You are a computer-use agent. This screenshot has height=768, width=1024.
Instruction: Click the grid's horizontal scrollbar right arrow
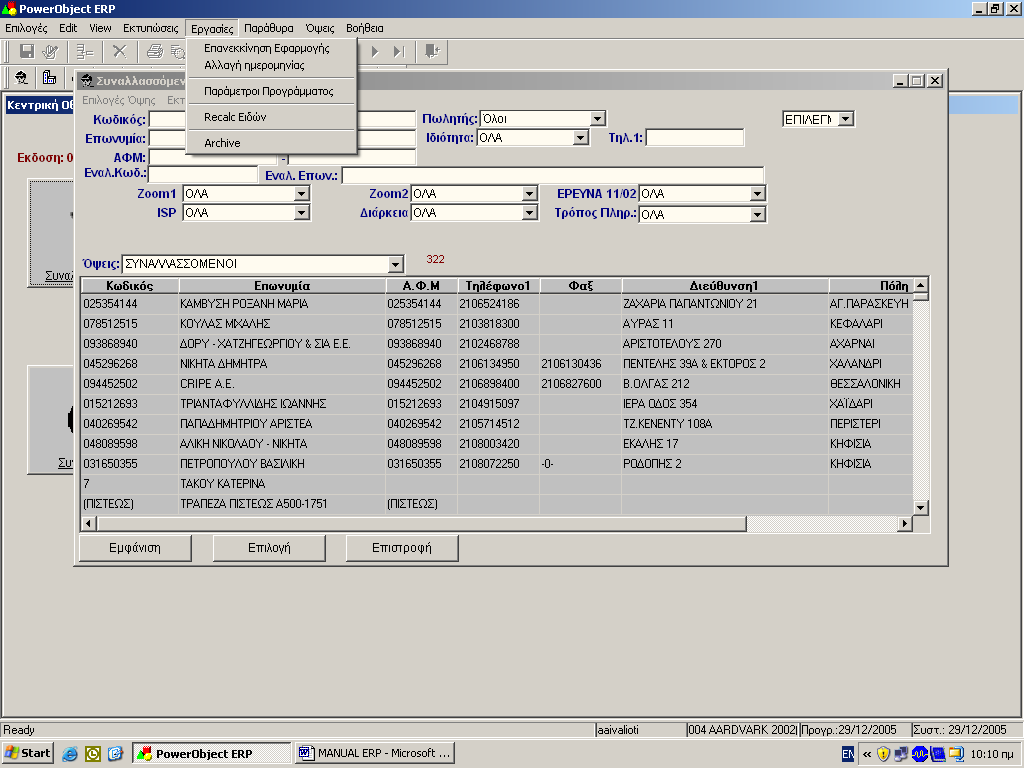pos(906,524)
